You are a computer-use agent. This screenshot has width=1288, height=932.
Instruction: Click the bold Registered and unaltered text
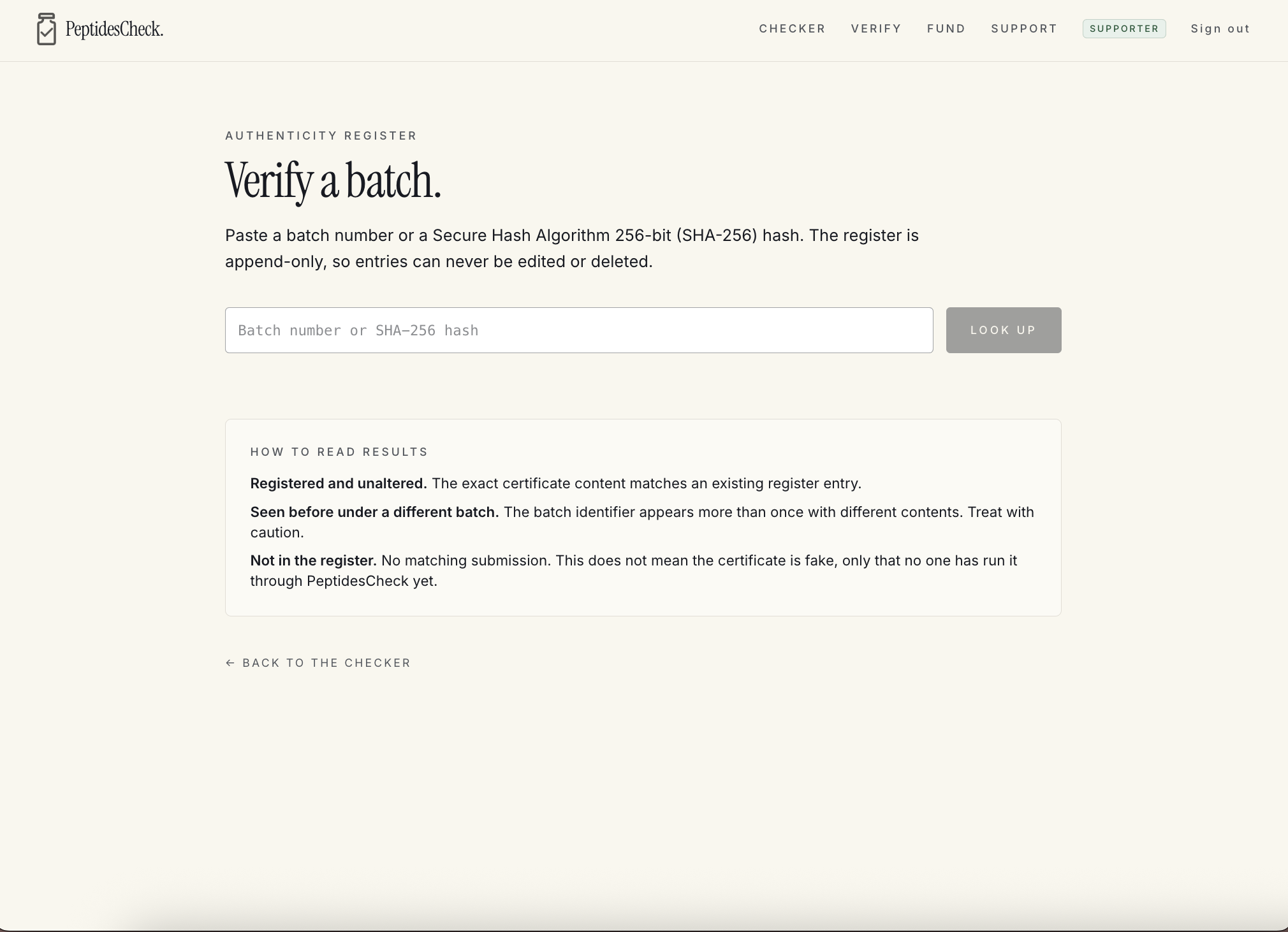point(339,483)
